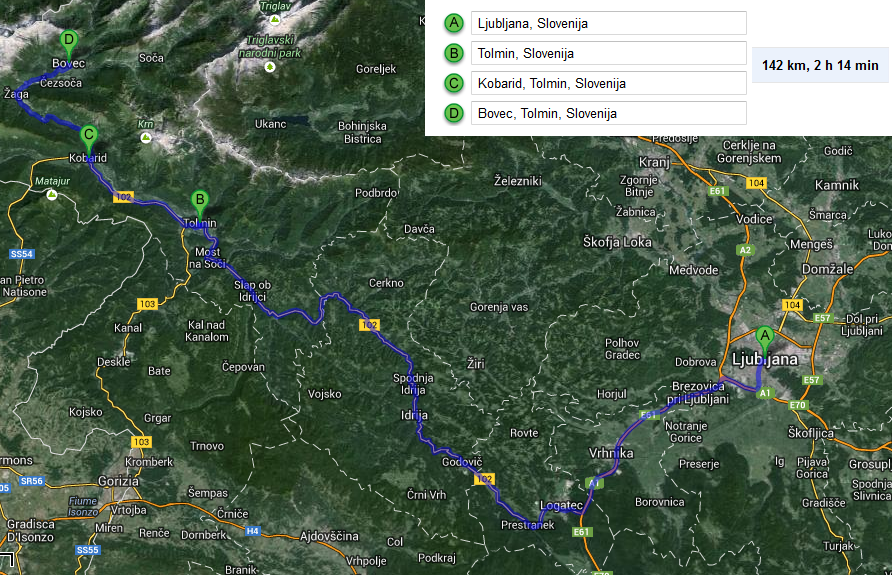Click the Krn mountain peak icon
The height and width of the screenshot is (575, 892).
click(x=146, y=137)
